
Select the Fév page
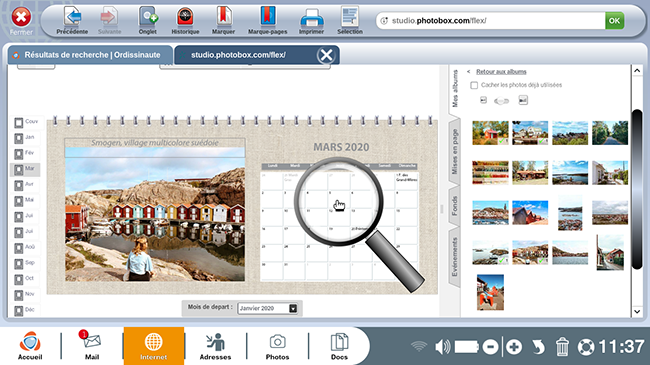[x=26, y=153]
